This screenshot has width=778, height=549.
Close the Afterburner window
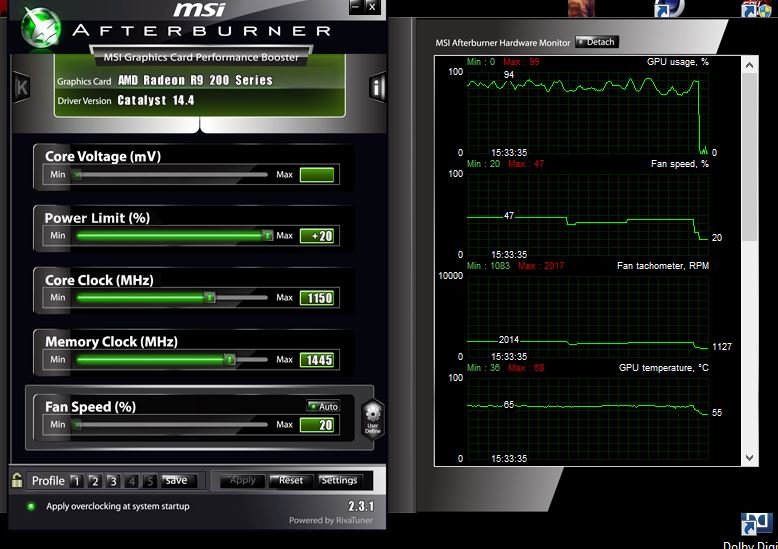click(x=372, y=7)
